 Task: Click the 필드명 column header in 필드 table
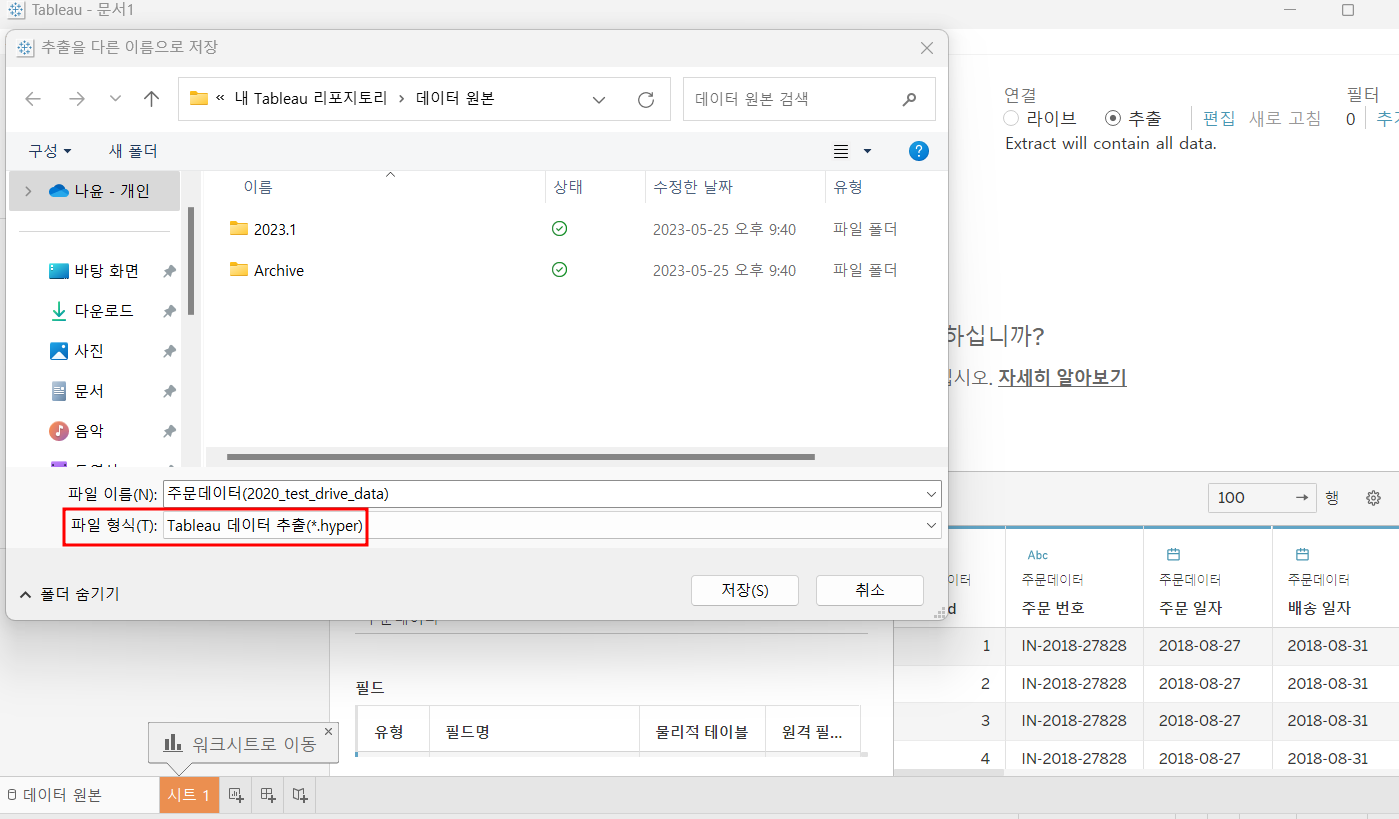pos(467,732)
